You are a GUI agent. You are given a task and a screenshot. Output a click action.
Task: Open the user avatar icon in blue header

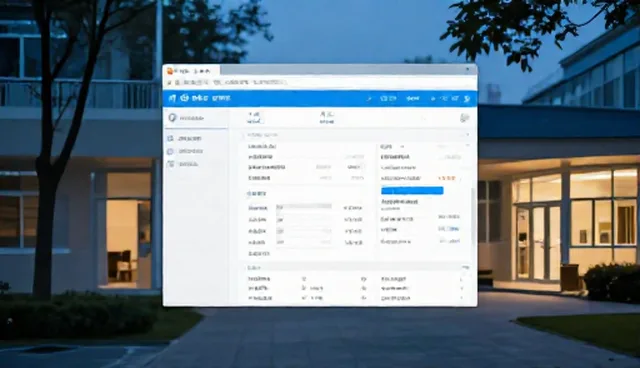point(468,98)
